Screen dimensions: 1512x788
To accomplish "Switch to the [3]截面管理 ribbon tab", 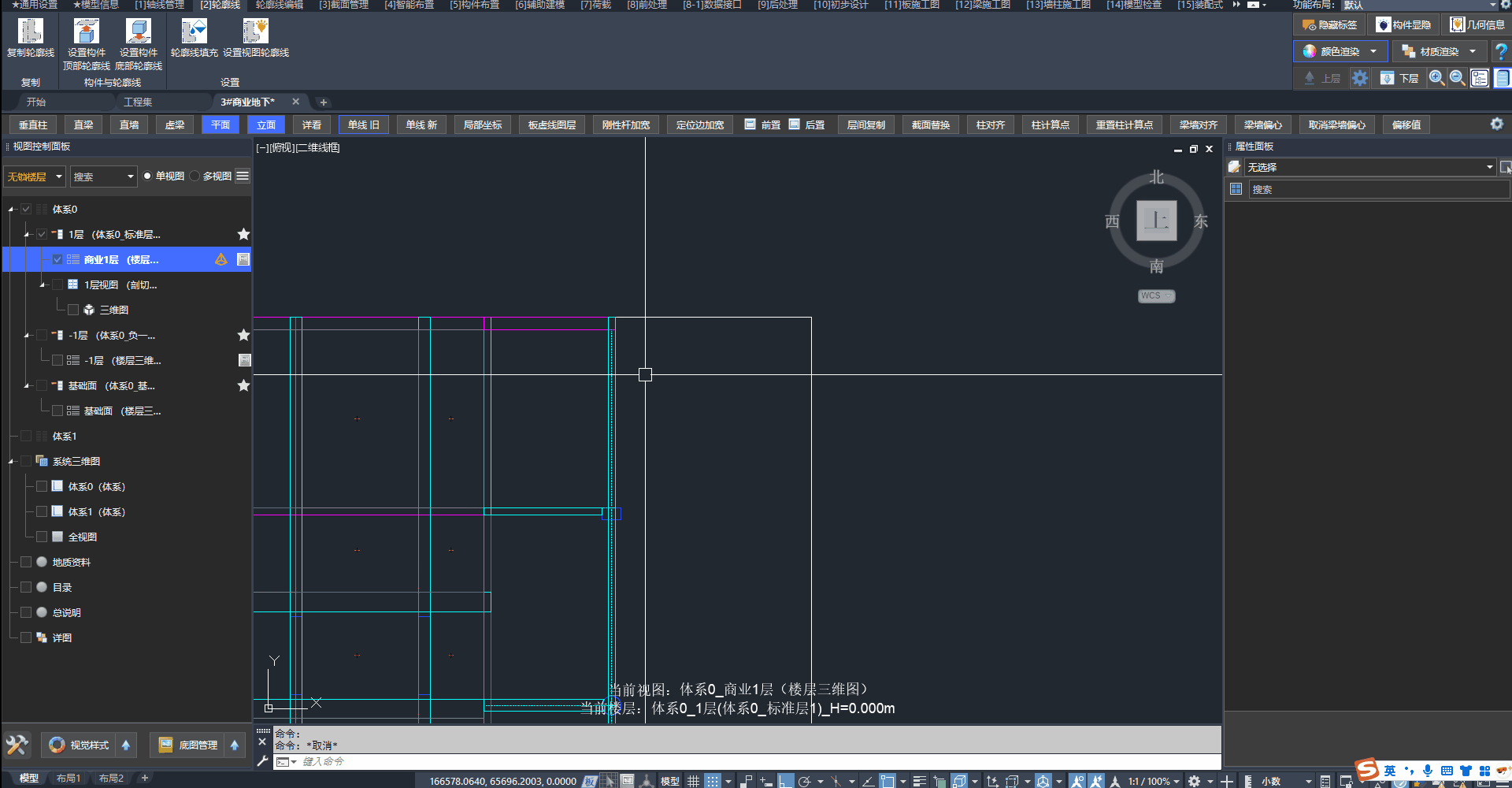I will [343, 5].
